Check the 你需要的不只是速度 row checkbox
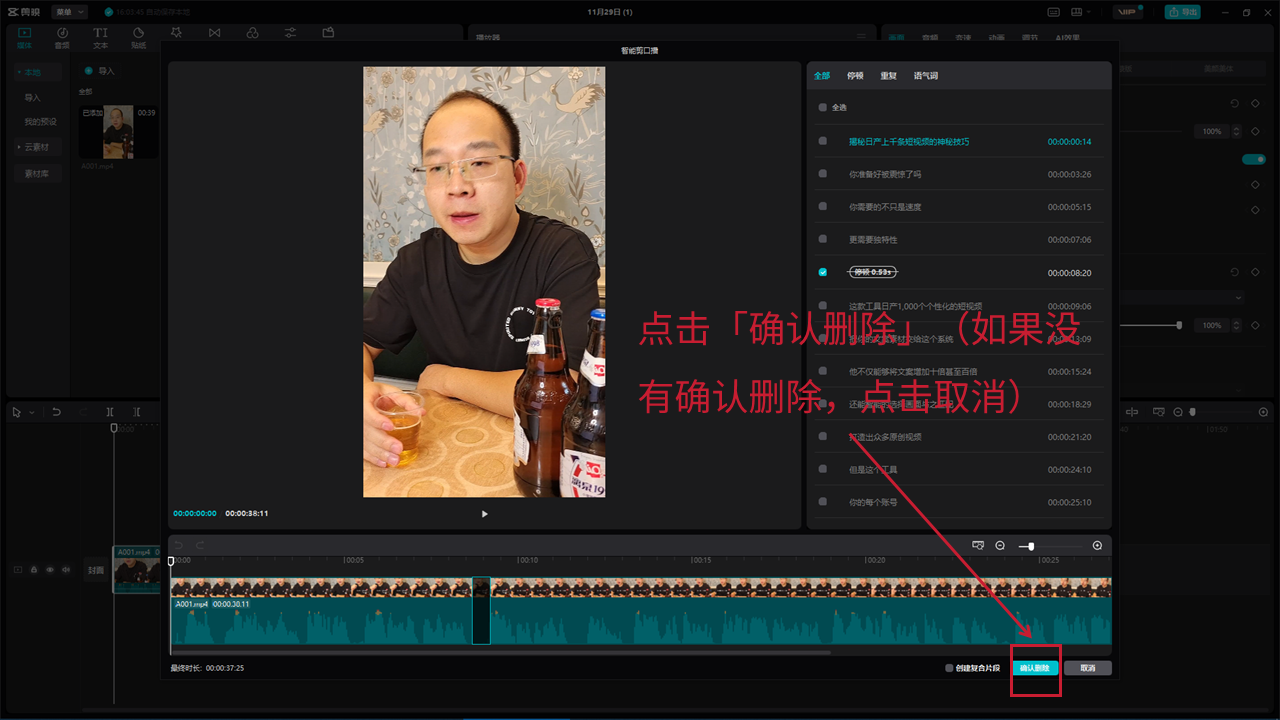 pos(823,207)
